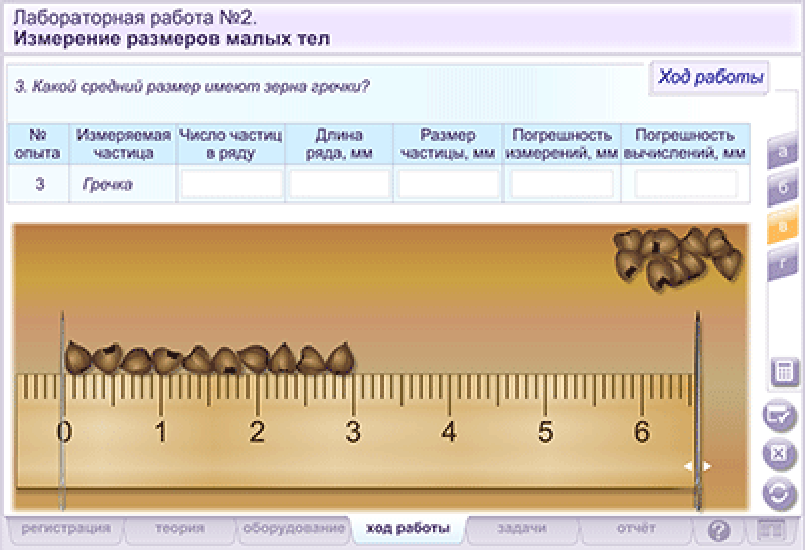Viewport: 805px width, 550px height.
Task: Open the 'регистрация' bottom tab
Action: tap(66, 529)
